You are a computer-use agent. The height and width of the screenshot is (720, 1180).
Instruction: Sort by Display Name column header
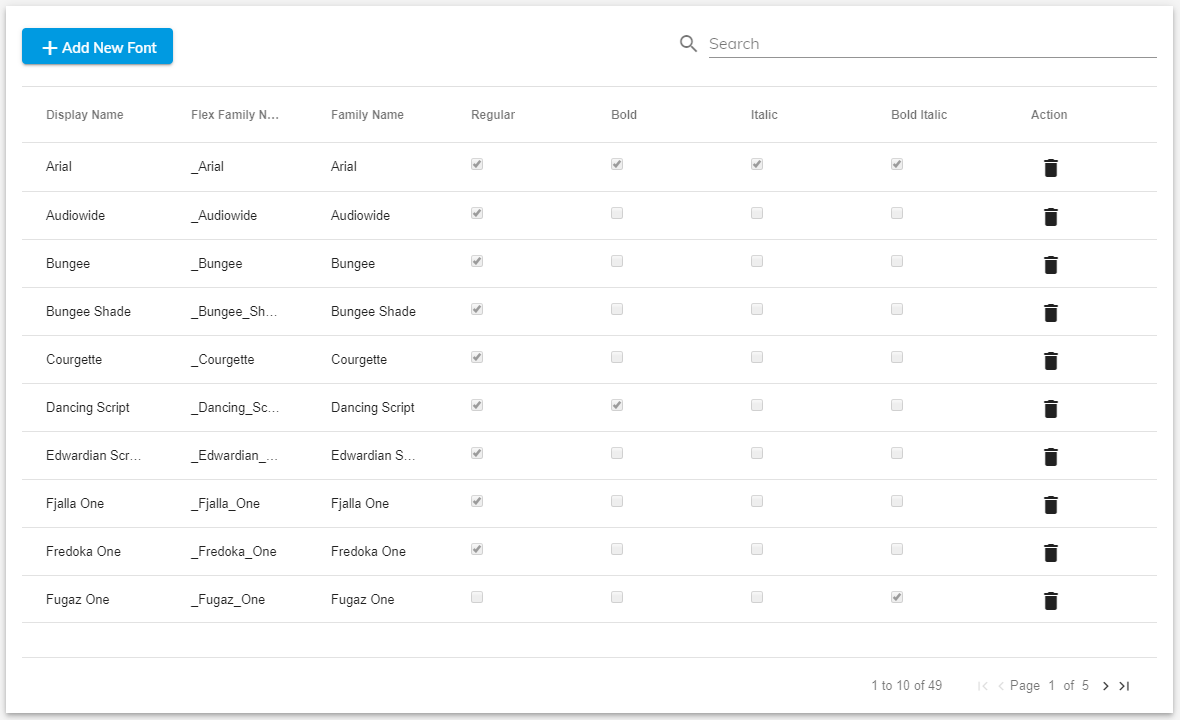(x=84, y=114)
